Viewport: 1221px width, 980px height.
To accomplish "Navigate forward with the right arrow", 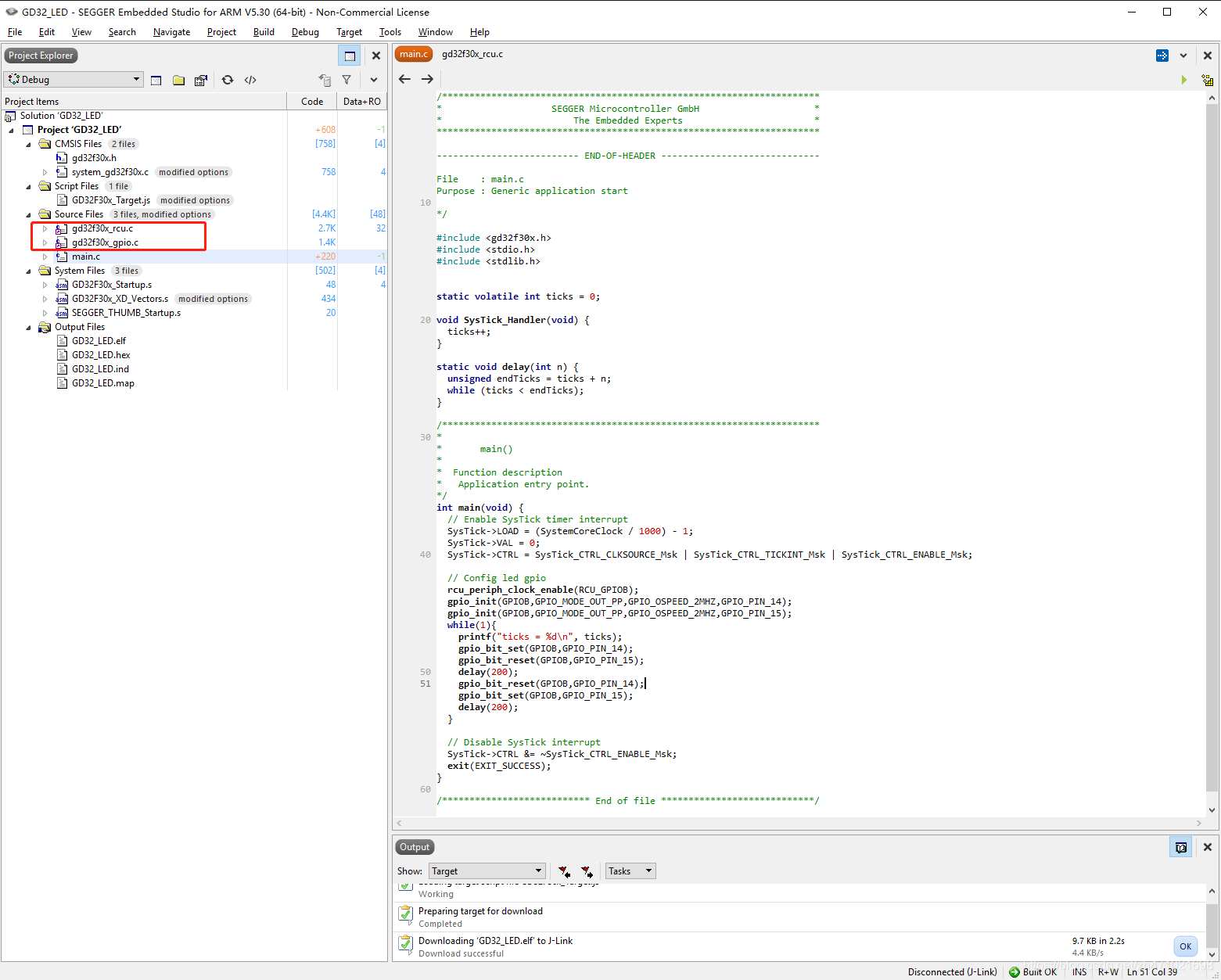I will click(427, 79).
